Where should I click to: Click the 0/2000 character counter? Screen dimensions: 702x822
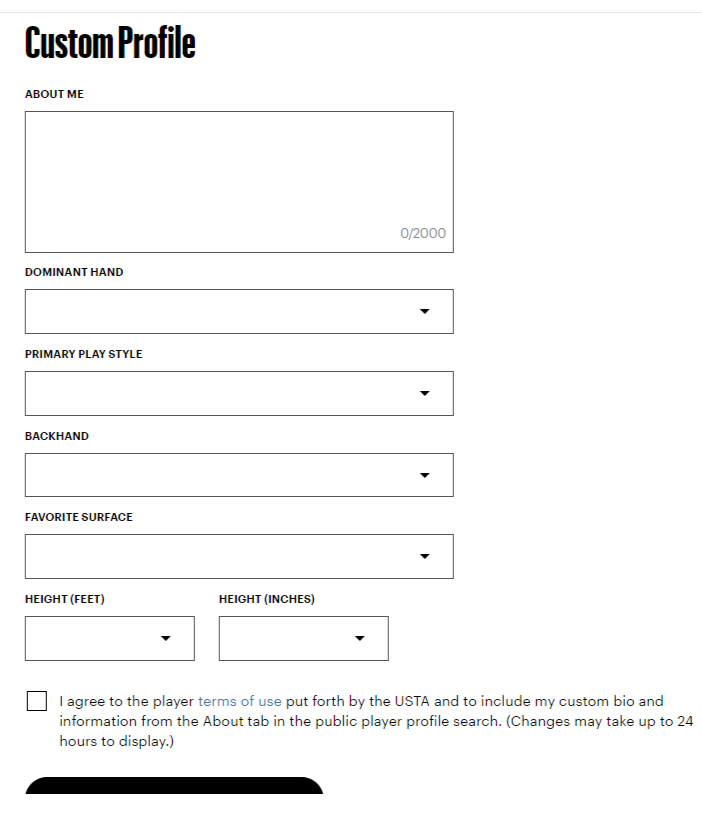tap(425, 231)
